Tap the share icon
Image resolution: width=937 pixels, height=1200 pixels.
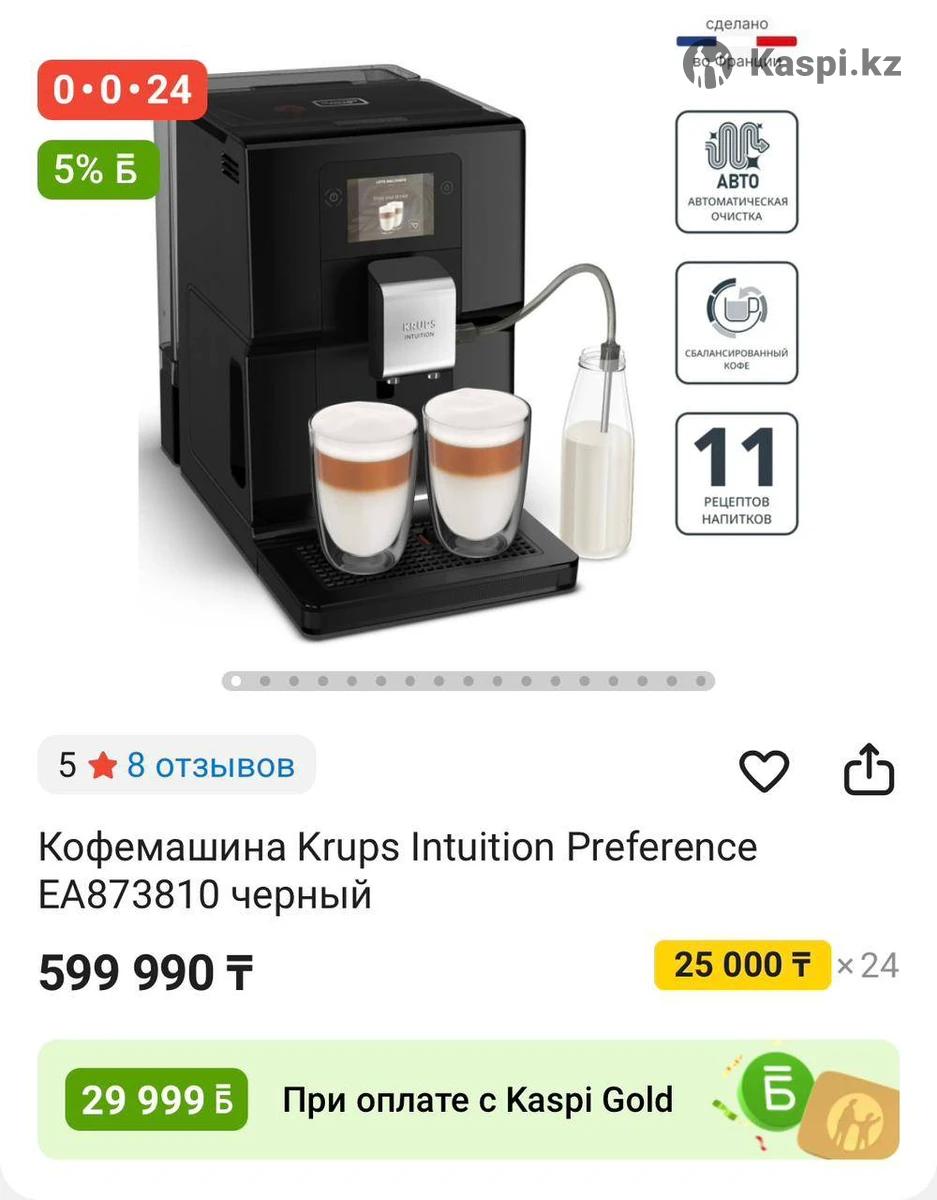pos(868,769)
